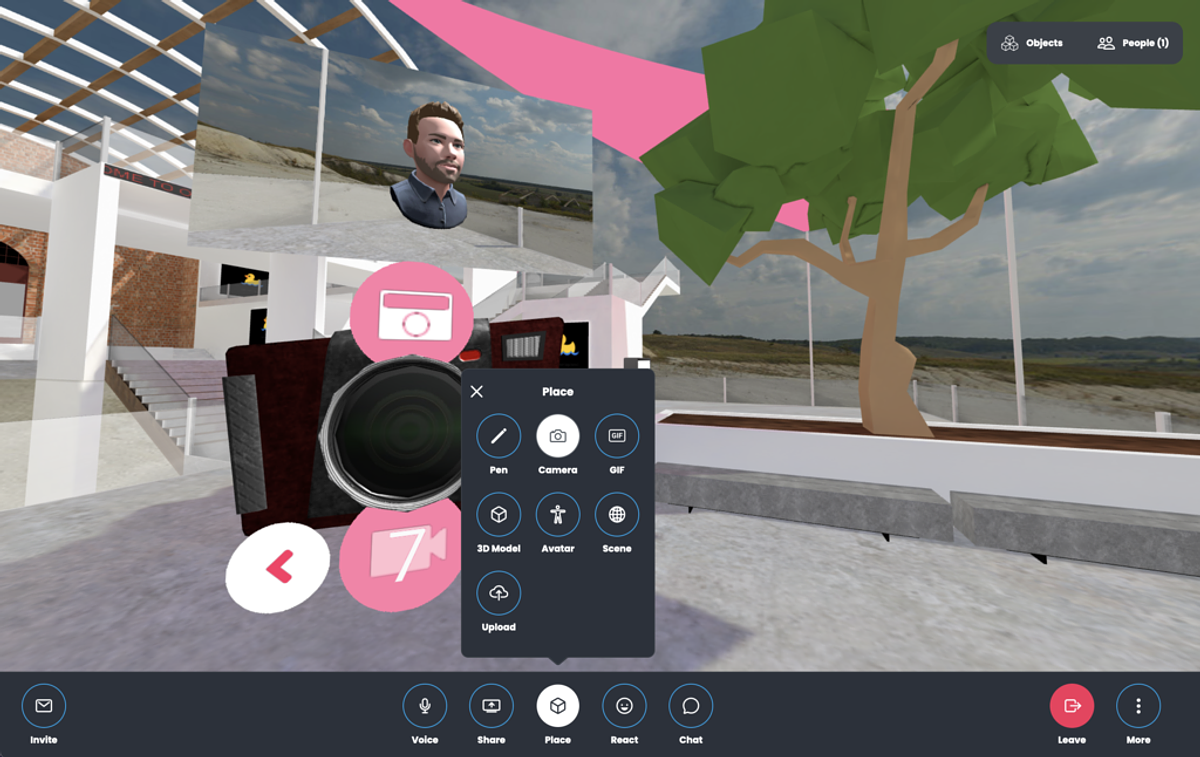Toggle the Place menu button

coord(558,706)
